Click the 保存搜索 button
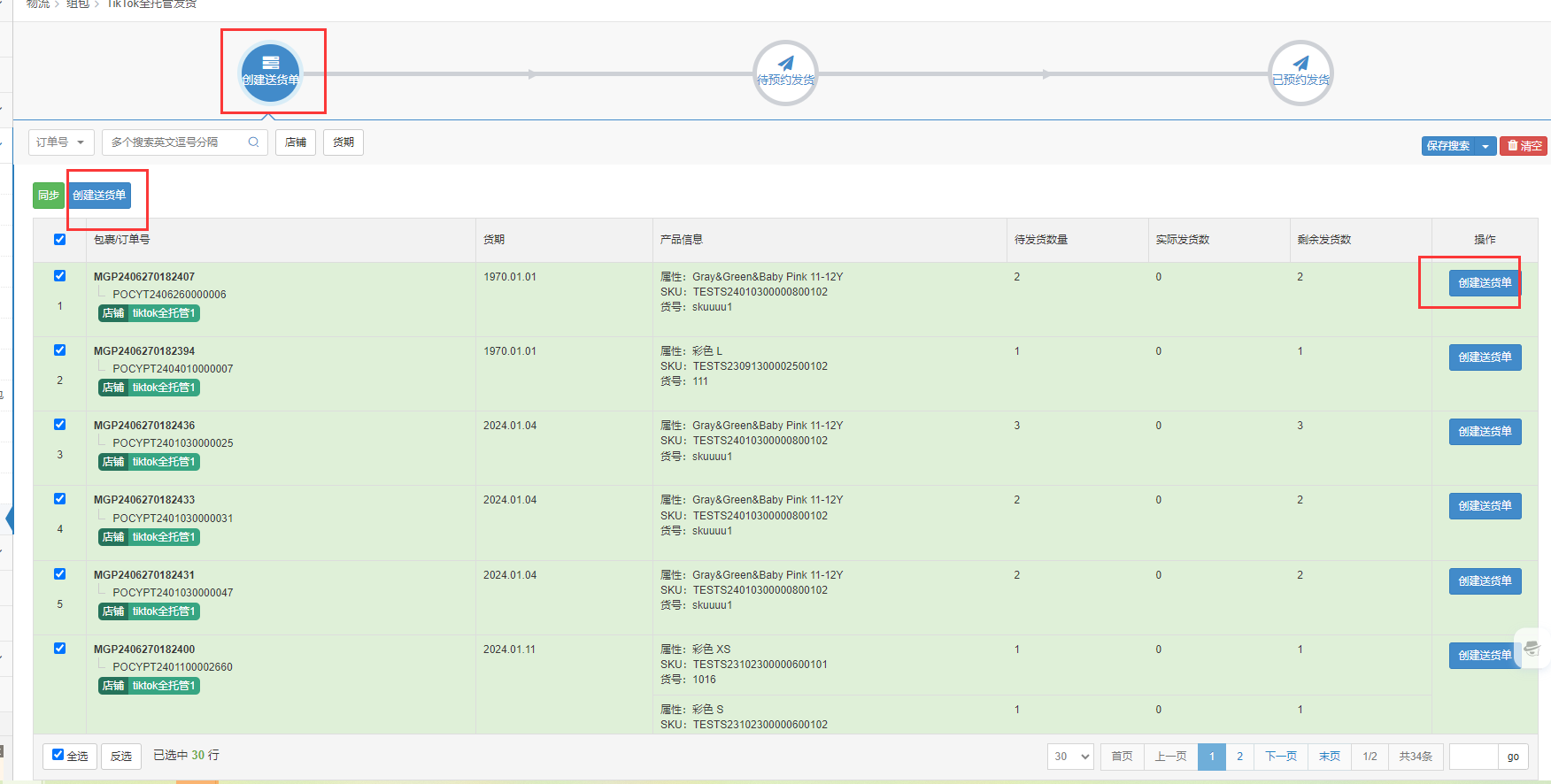Screen dimensions: 1551x784 coord(1448,146)
